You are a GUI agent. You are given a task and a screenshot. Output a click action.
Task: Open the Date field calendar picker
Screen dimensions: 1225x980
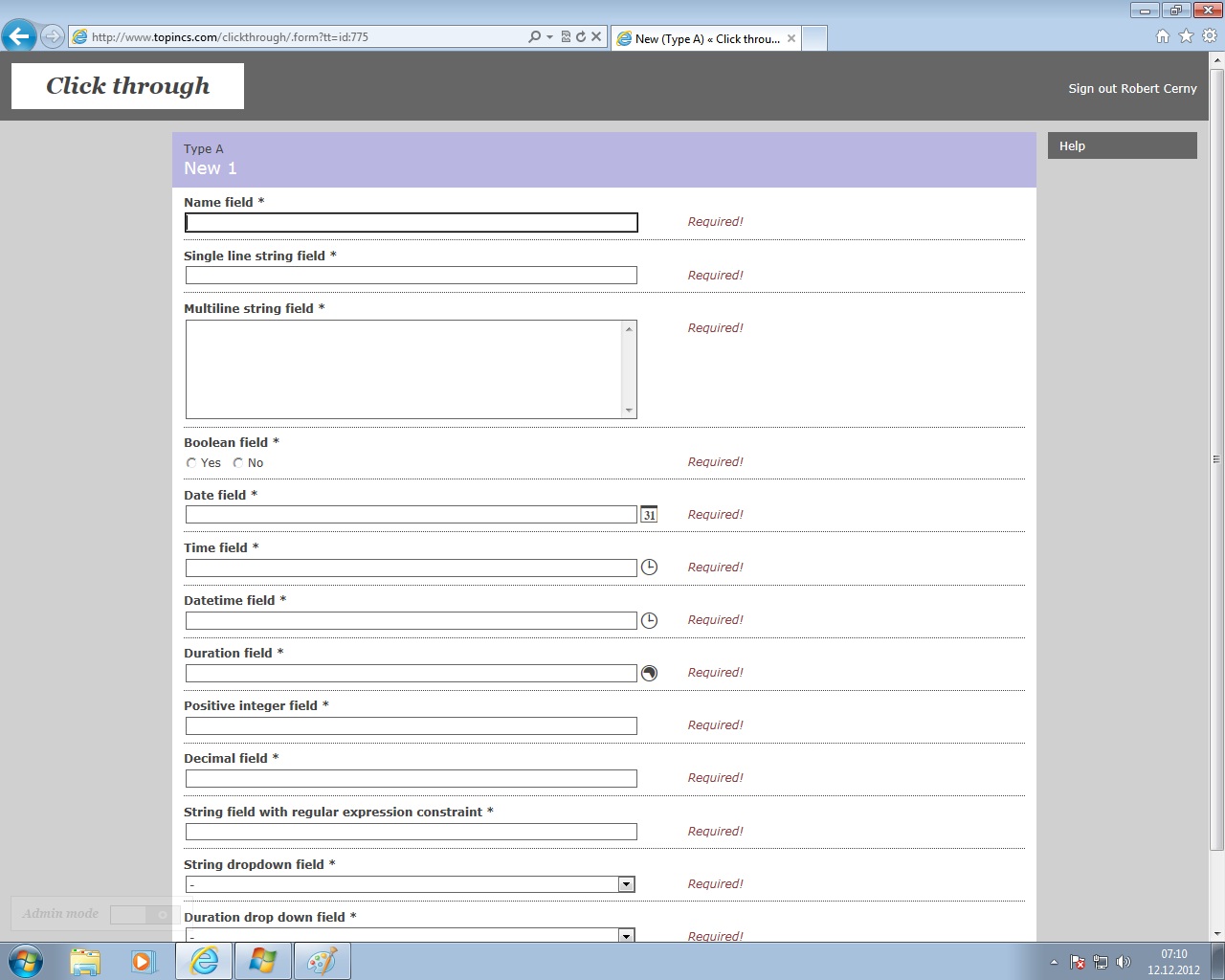[x=649, y=515]
